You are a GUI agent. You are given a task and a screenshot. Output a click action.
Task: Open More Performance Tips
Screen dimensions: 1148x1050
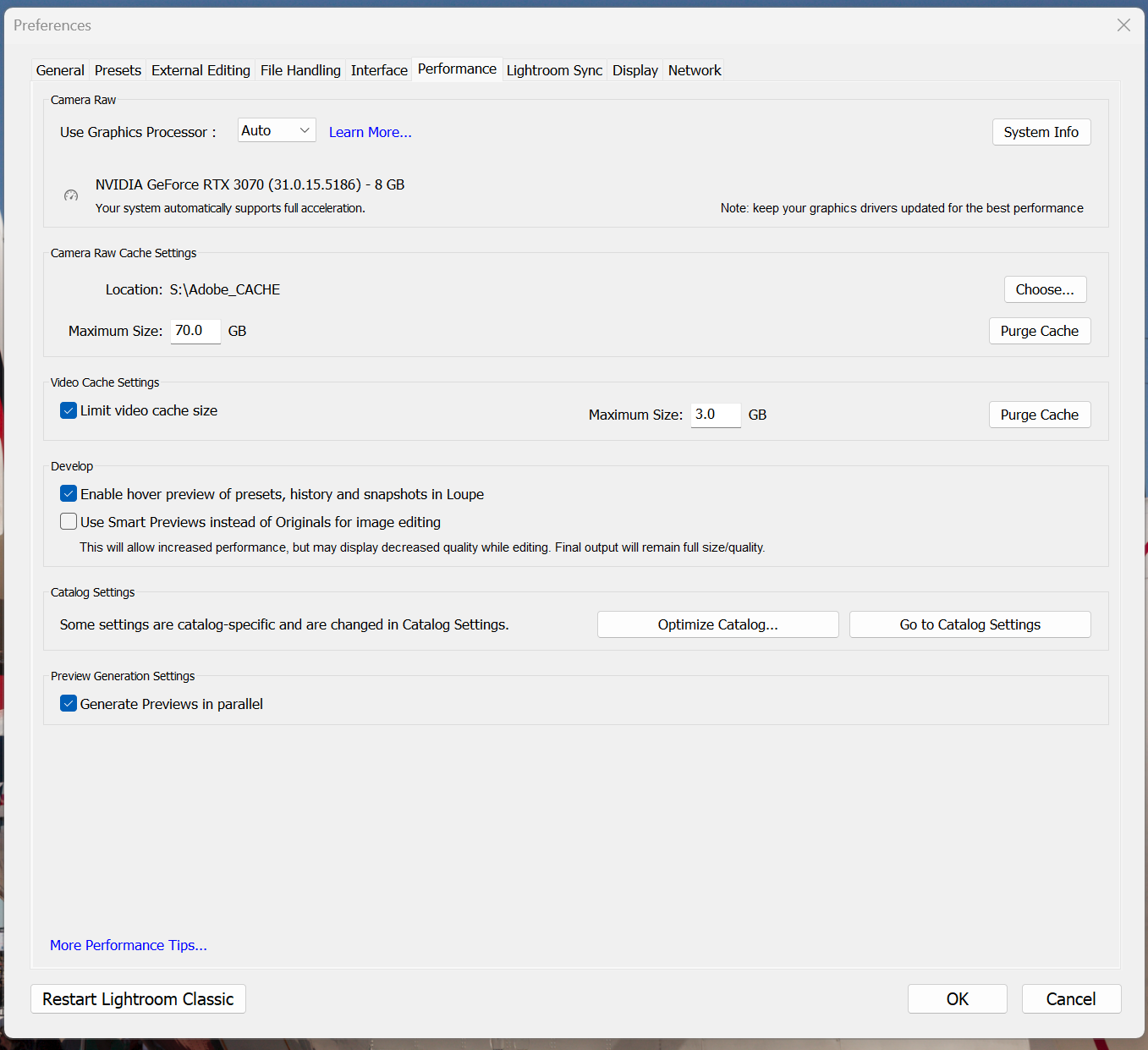pos(128,944)
